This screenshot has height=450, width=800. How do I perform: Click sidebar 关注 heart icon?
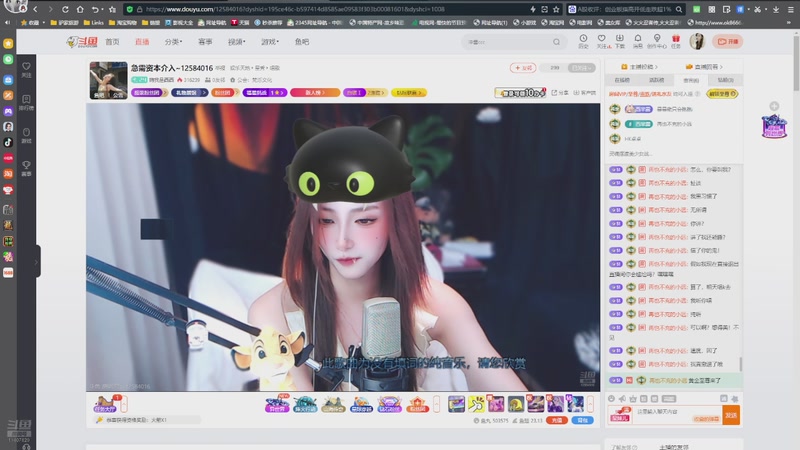tap(27, 70)
